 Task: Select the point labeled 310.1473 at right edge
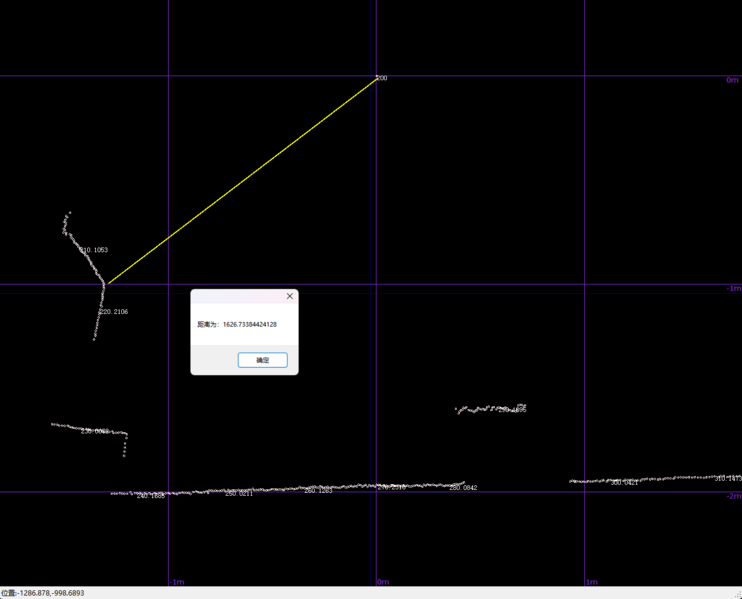click(x=728, y=479)
